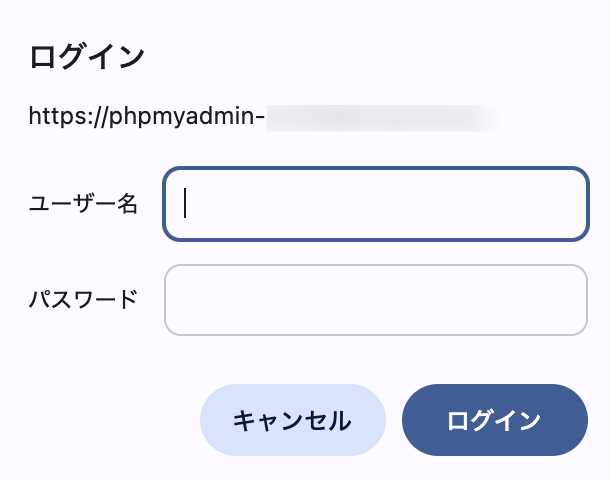This screenshot has width=610, height=480.
Task: Click the パスワード label text
Action: [83, 299]
